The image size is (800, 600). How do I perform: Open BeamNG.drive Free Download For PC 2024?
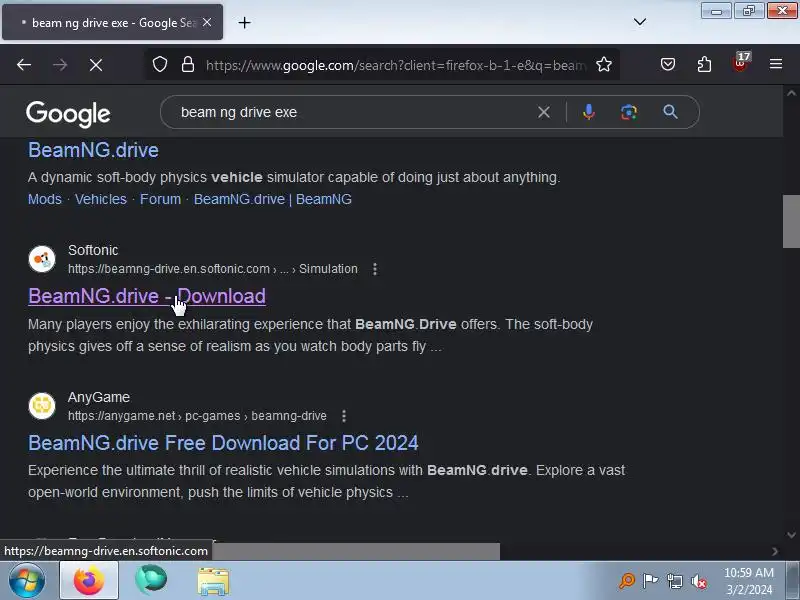(223, 443)
